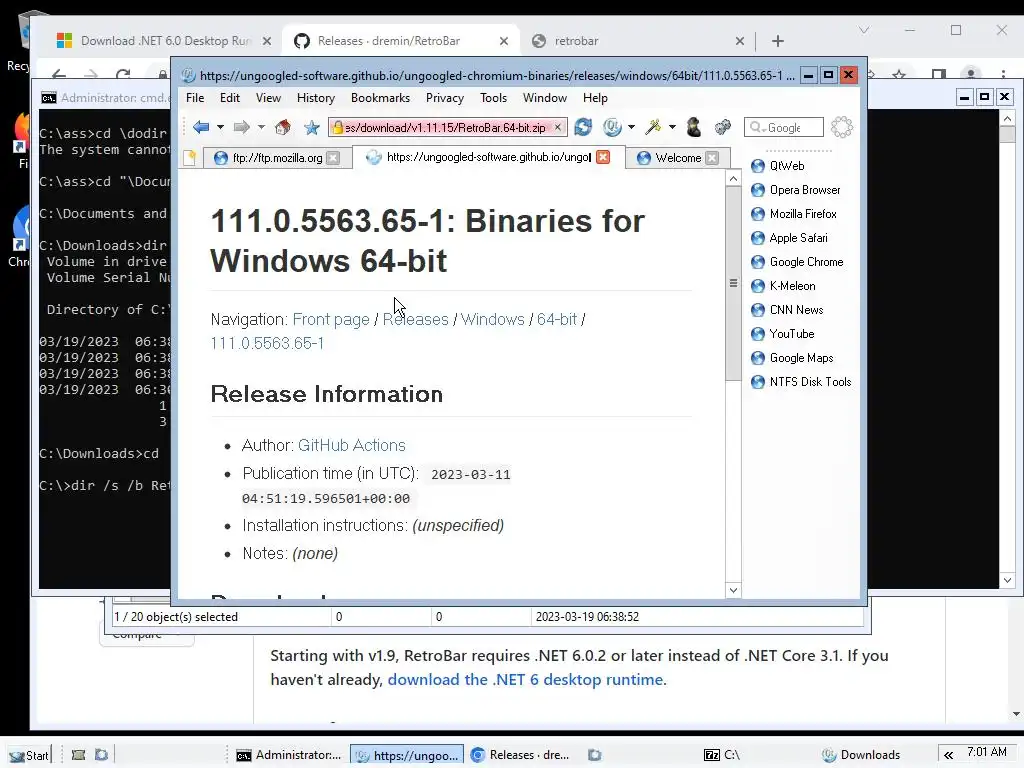The width and height of the screenshot is (1024, 768).
Task: Open the YouTube bookmark
Action: click(782, 334)
